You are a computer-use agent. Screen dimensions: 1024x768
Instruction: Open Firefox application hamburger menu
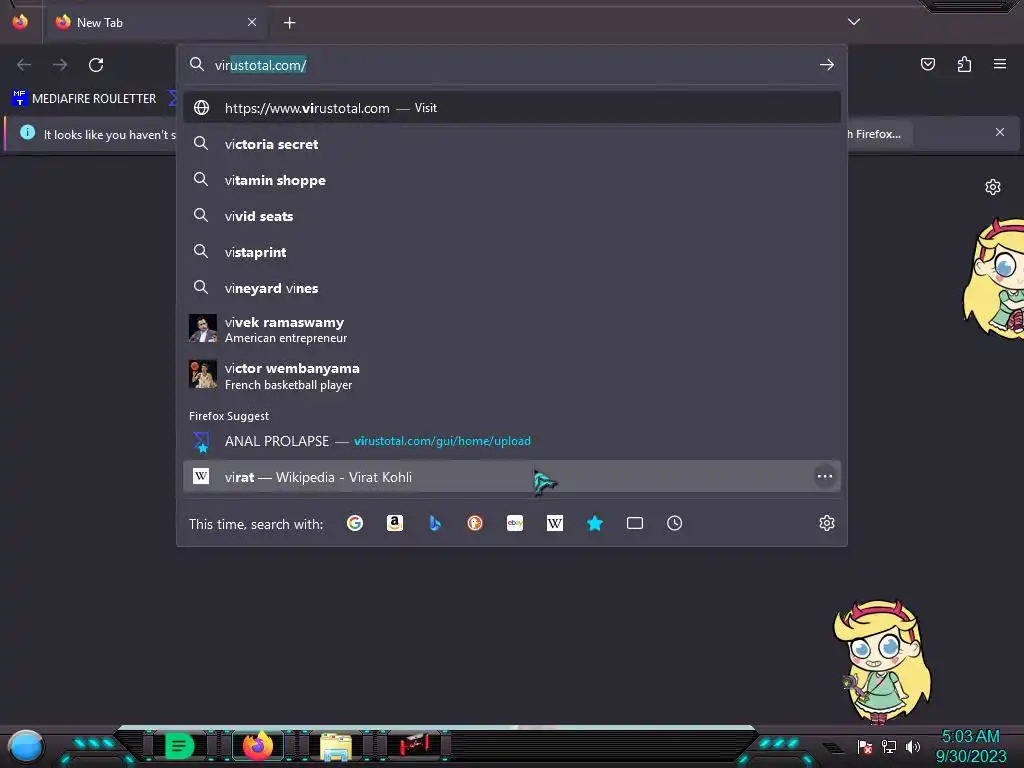pyautogui.click(x=1000, y=64)
